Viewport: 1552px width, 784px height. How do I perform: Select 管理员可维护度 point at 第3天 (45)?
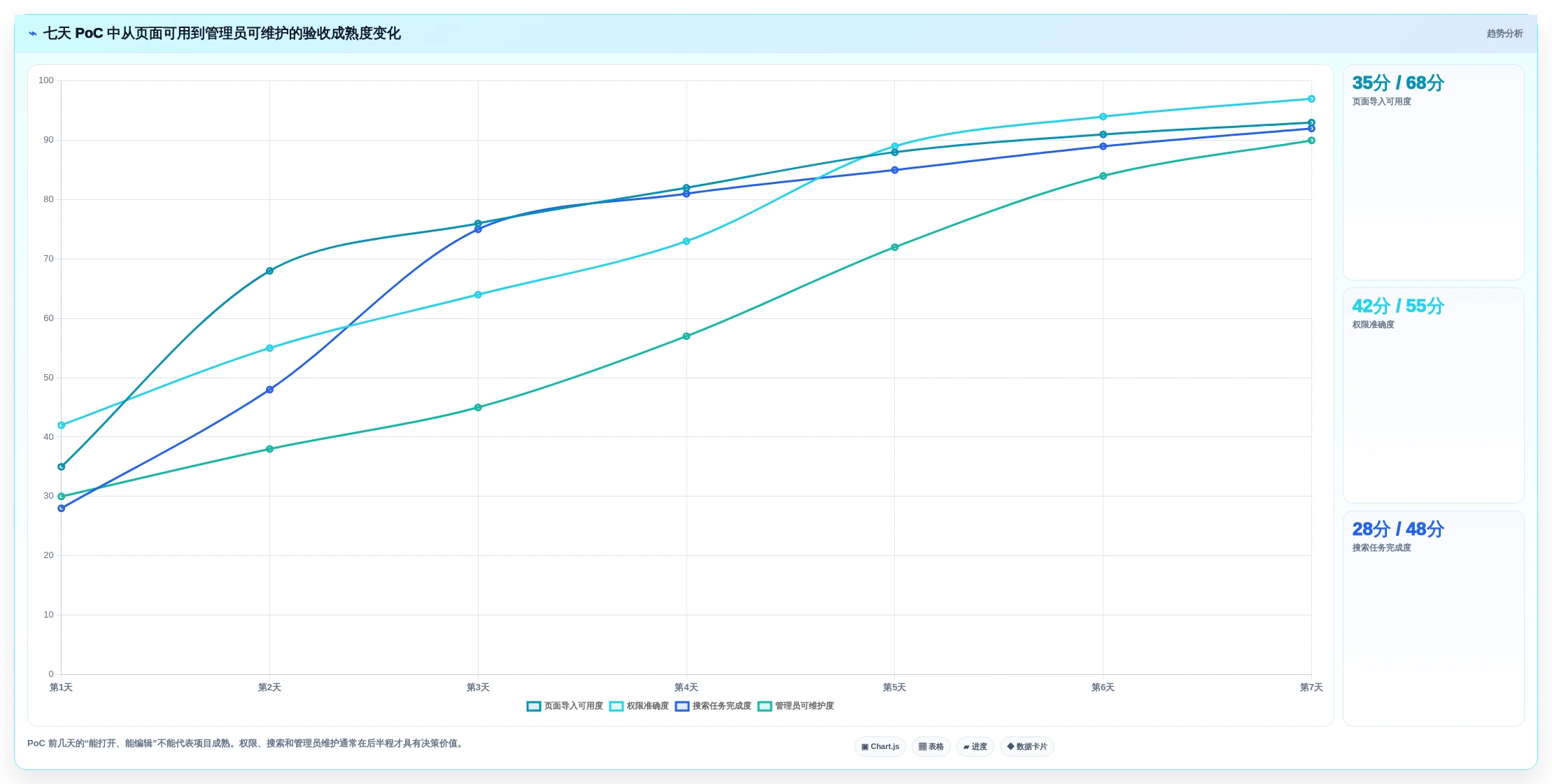478,407
